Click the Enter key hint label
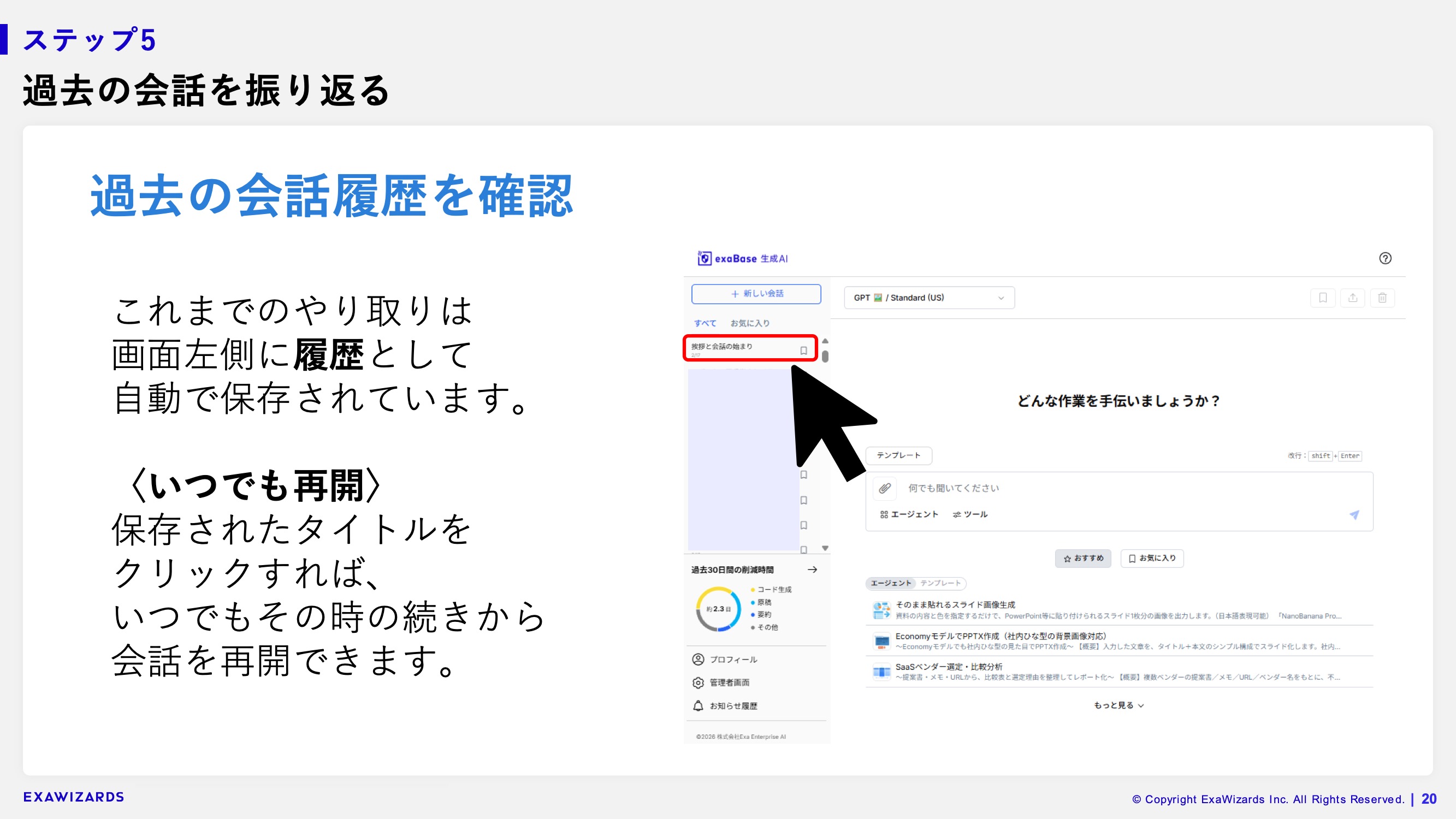This screenshot has width=1456, height=819. pyautogui.click(x=1350, y=456)
